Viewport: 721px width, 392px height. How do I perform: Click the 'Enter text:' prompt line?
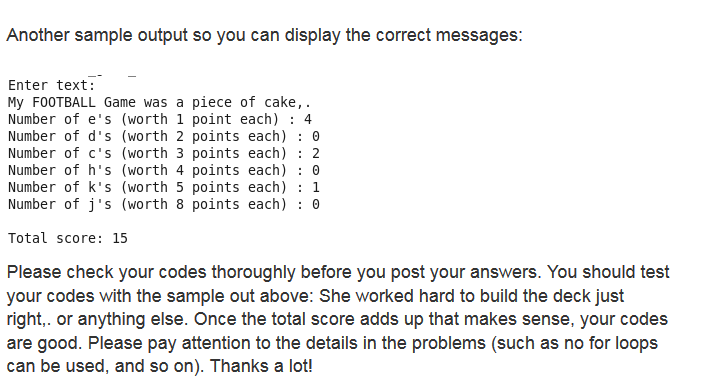(52, 85)
